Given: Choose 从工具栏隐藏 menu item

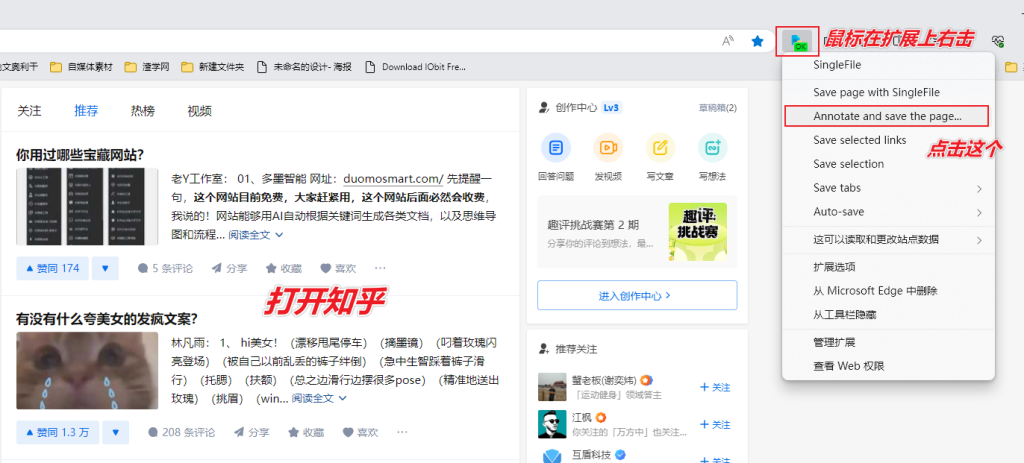Looking at the screenshot, I should click(888, 315).
